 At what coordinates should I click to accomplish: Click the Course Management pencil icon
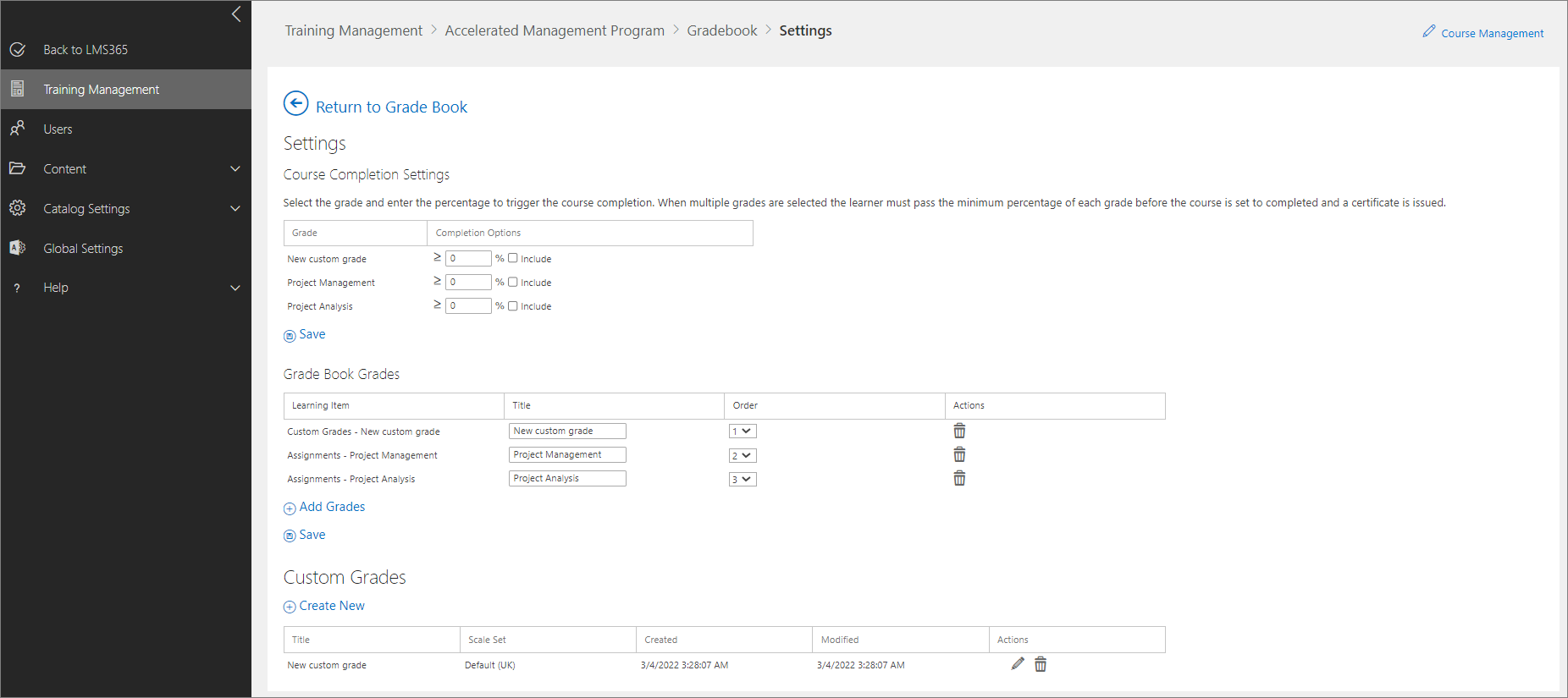point(1429,31)
